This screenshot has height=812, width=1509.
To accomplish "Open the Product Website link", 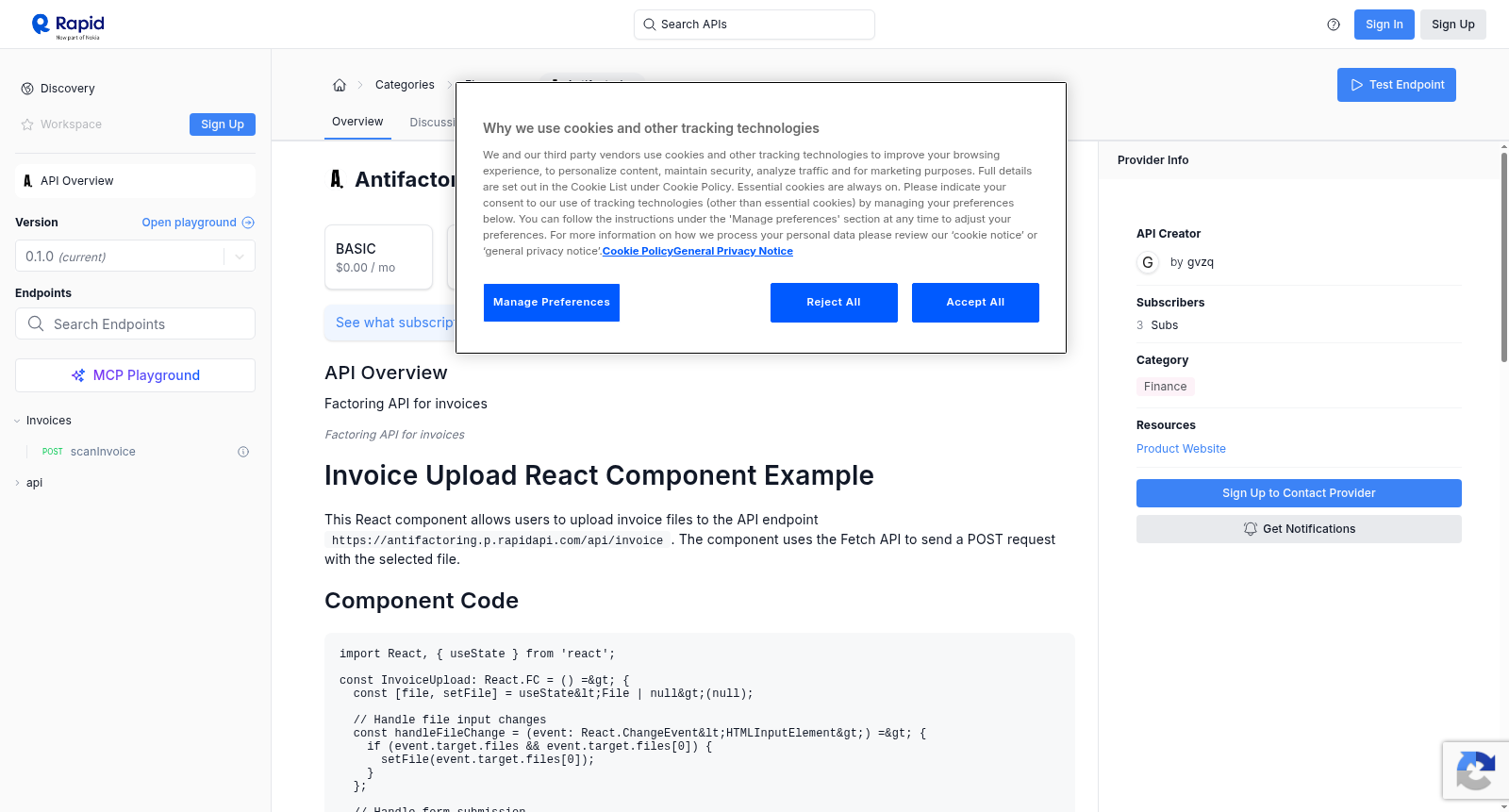I will (1181, 449).
